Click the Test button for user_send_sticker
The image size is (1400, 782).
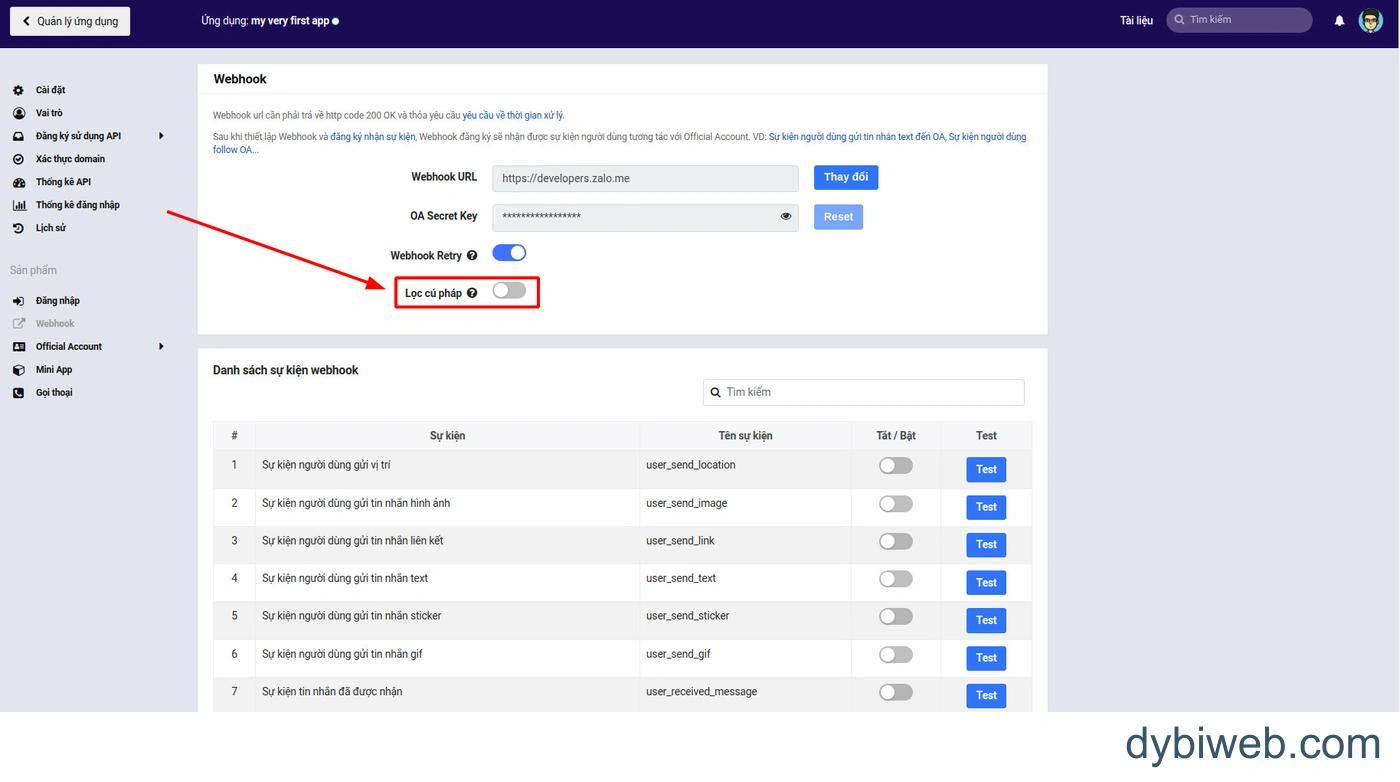pyautogui.click(x=986, y=620)
